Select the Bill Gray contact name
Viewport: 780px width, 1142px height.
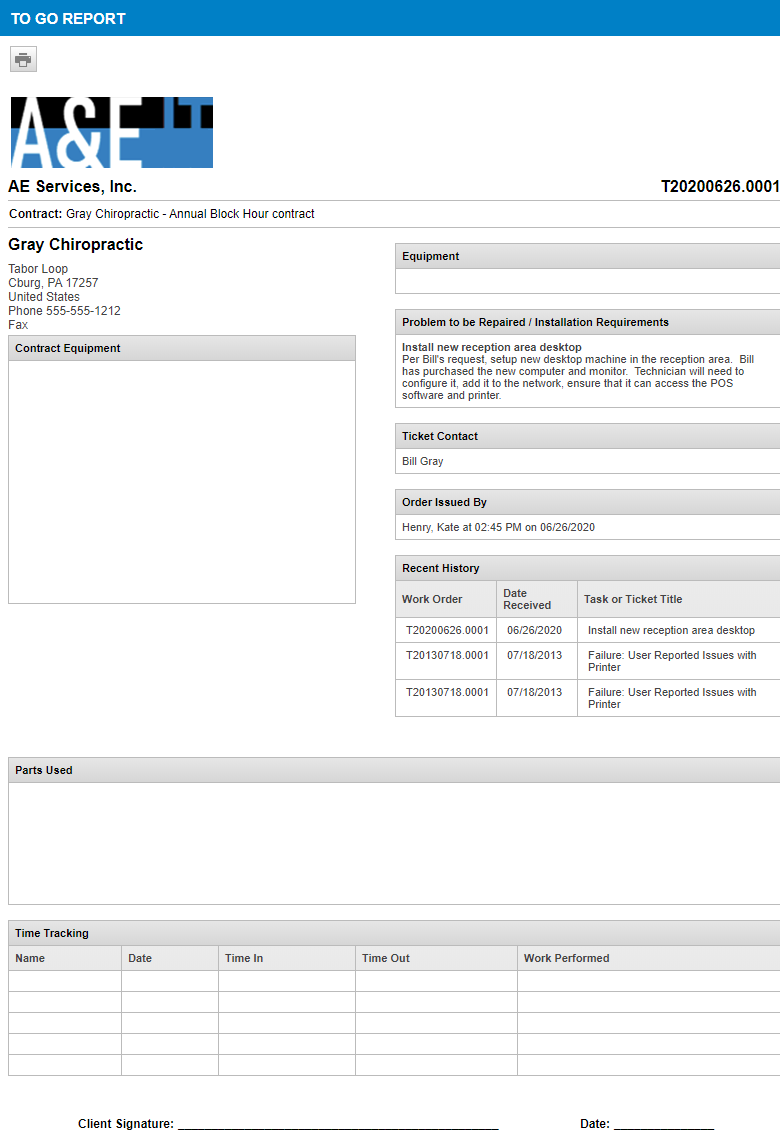click(x=422, y=461)
